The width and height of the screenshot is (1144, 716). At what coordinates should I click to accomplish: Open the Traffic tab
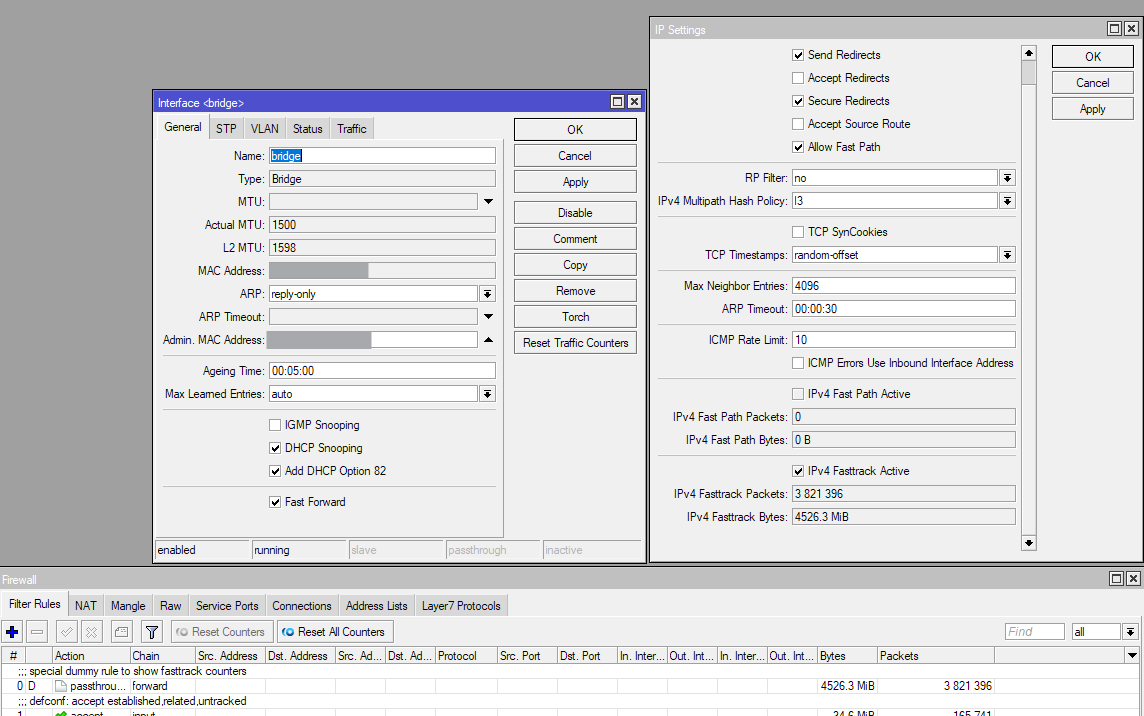352,128
